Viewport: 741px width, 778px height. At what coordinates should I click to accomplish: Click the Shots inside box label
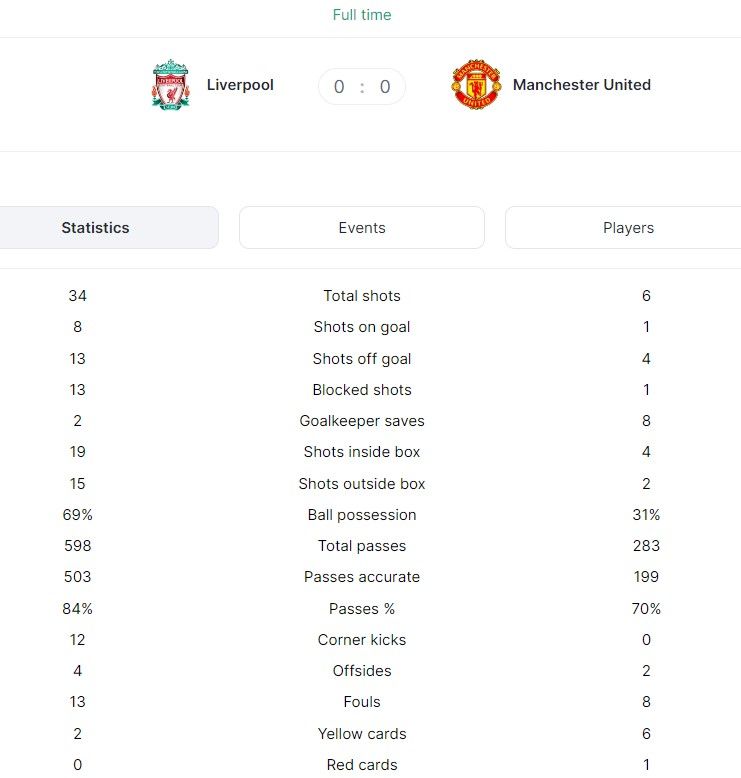pyautogui.click(x=362, y=452)
